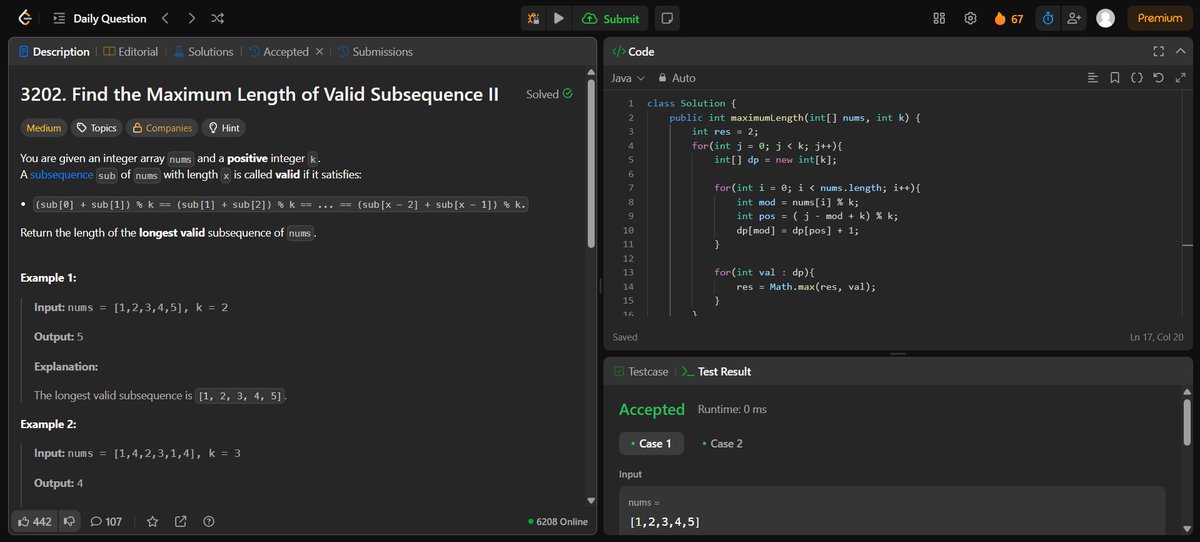Start the timer stopwatch icon
The image size is (1200, 542).
[x=1047, y=18]
